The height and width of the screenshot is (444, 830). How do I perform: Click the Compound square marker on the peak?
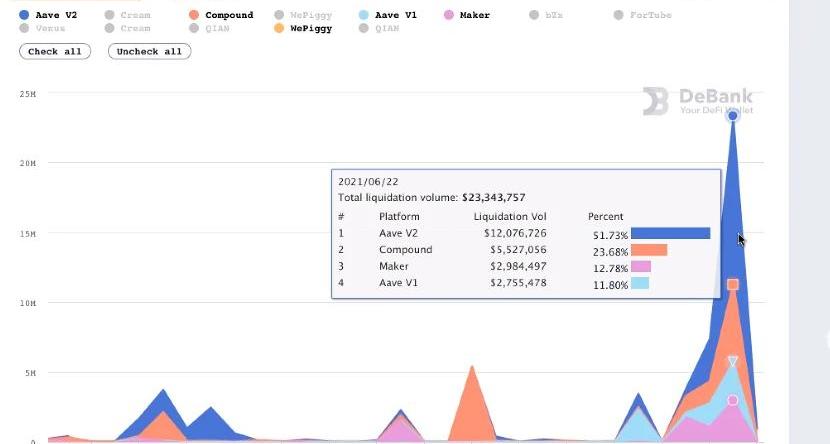click(x=733, y=285)
